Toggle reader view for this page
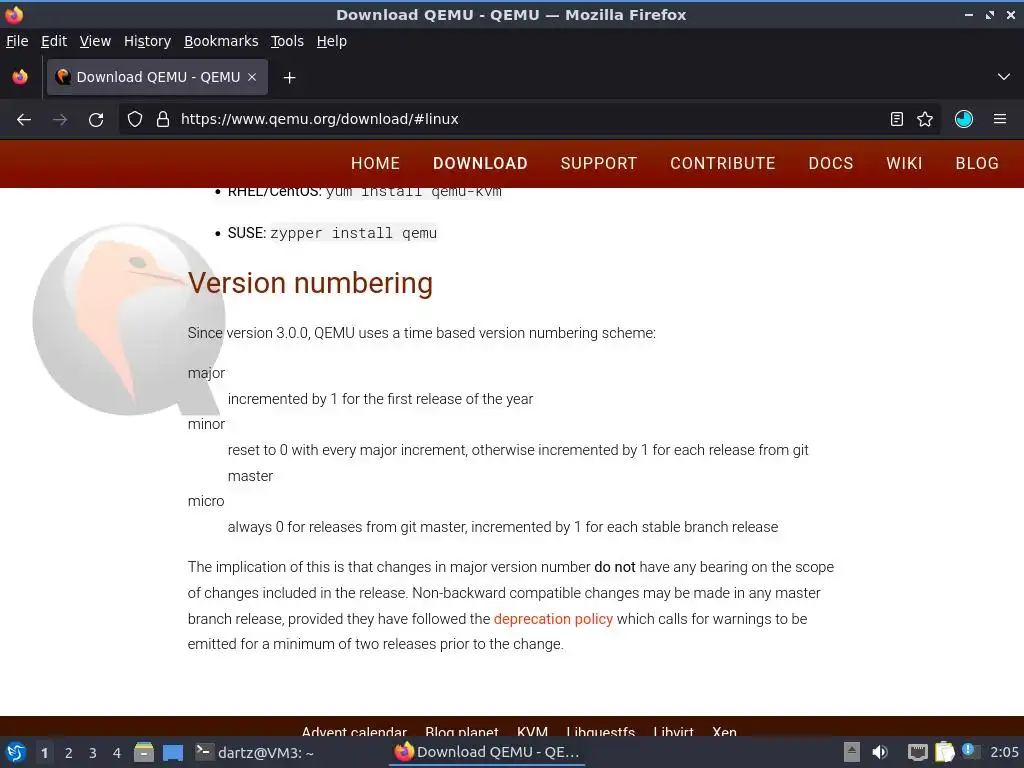Screen dimensions: 1024x768 coord(897,119)
